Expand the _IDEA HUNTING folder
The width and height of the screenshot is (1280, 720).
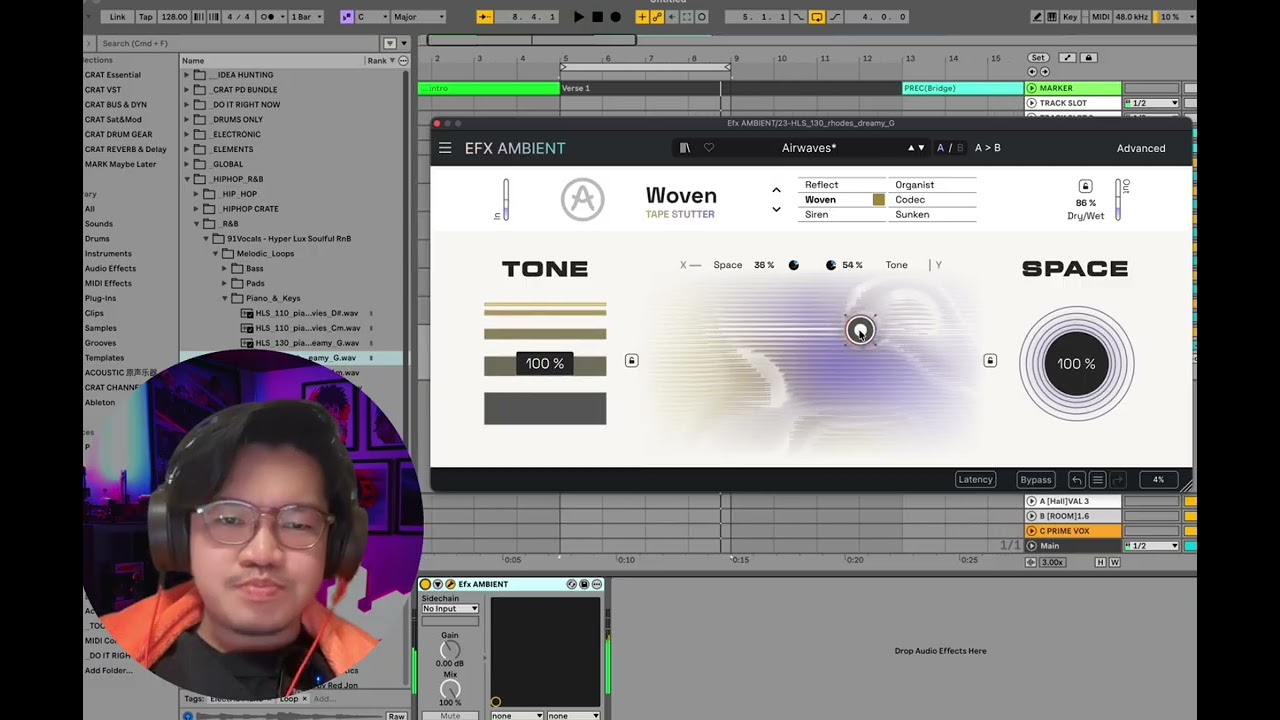(x=186, y=75)
